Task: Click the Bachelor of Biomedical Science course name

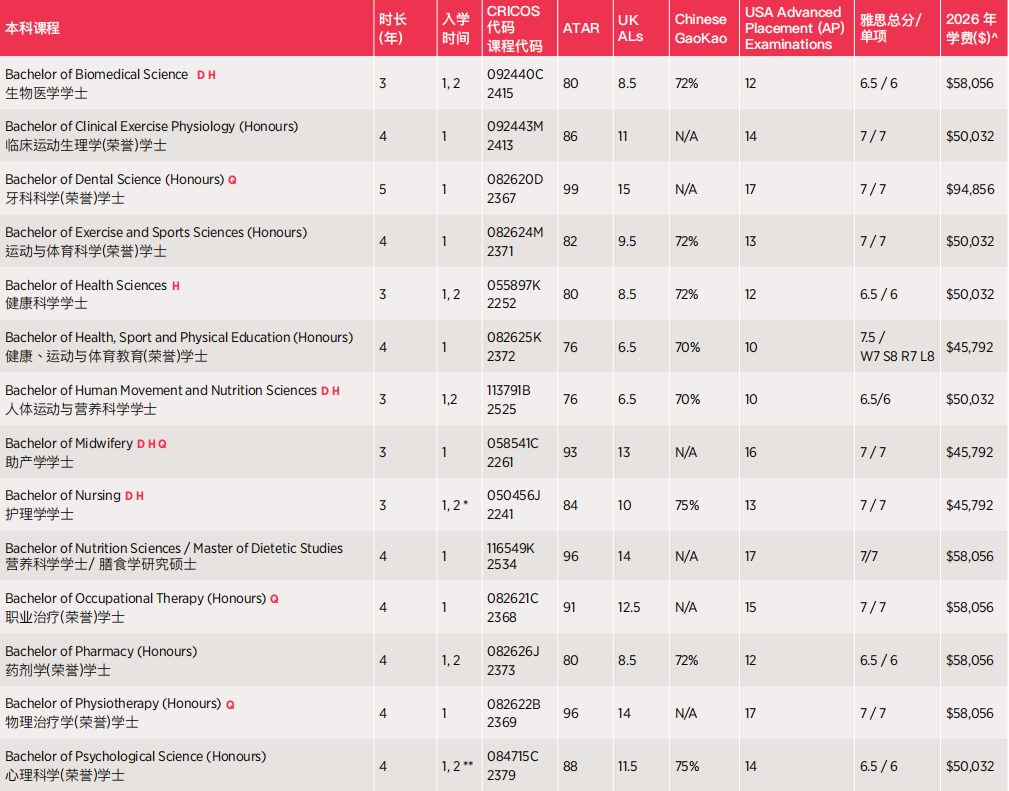Action: click(x=97, y=75)
